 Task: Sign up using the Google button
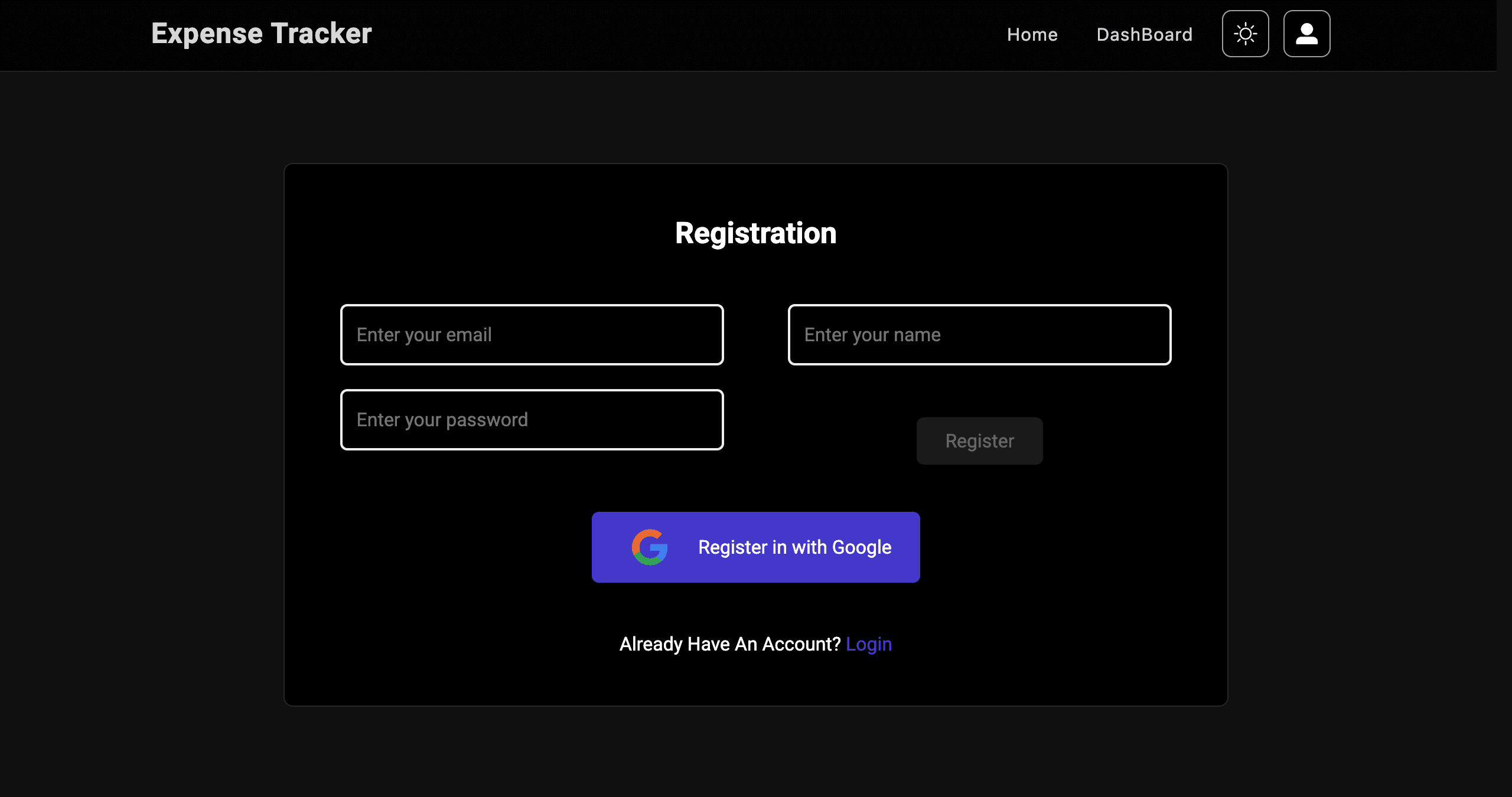tap(756, 547)
